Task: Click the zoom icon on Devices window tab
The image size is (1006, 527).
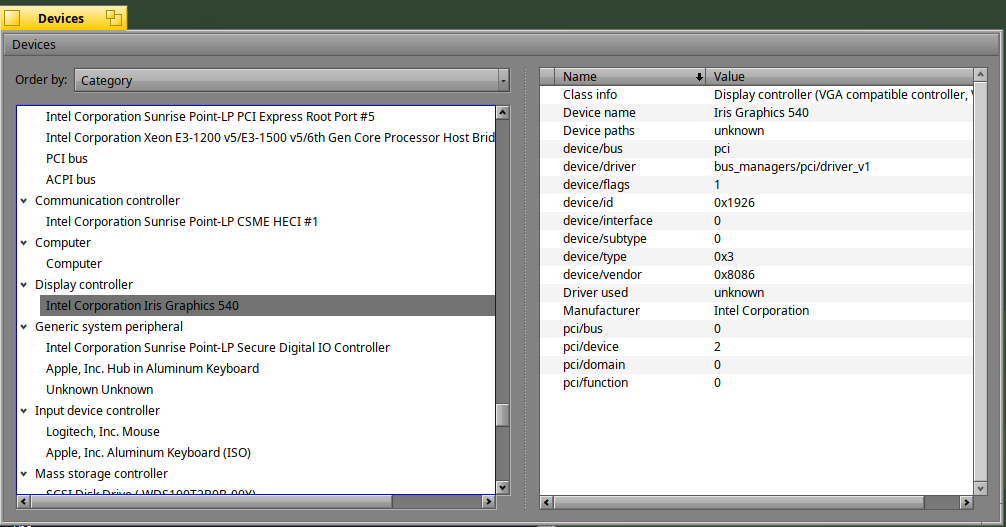Action: [114, 18]
